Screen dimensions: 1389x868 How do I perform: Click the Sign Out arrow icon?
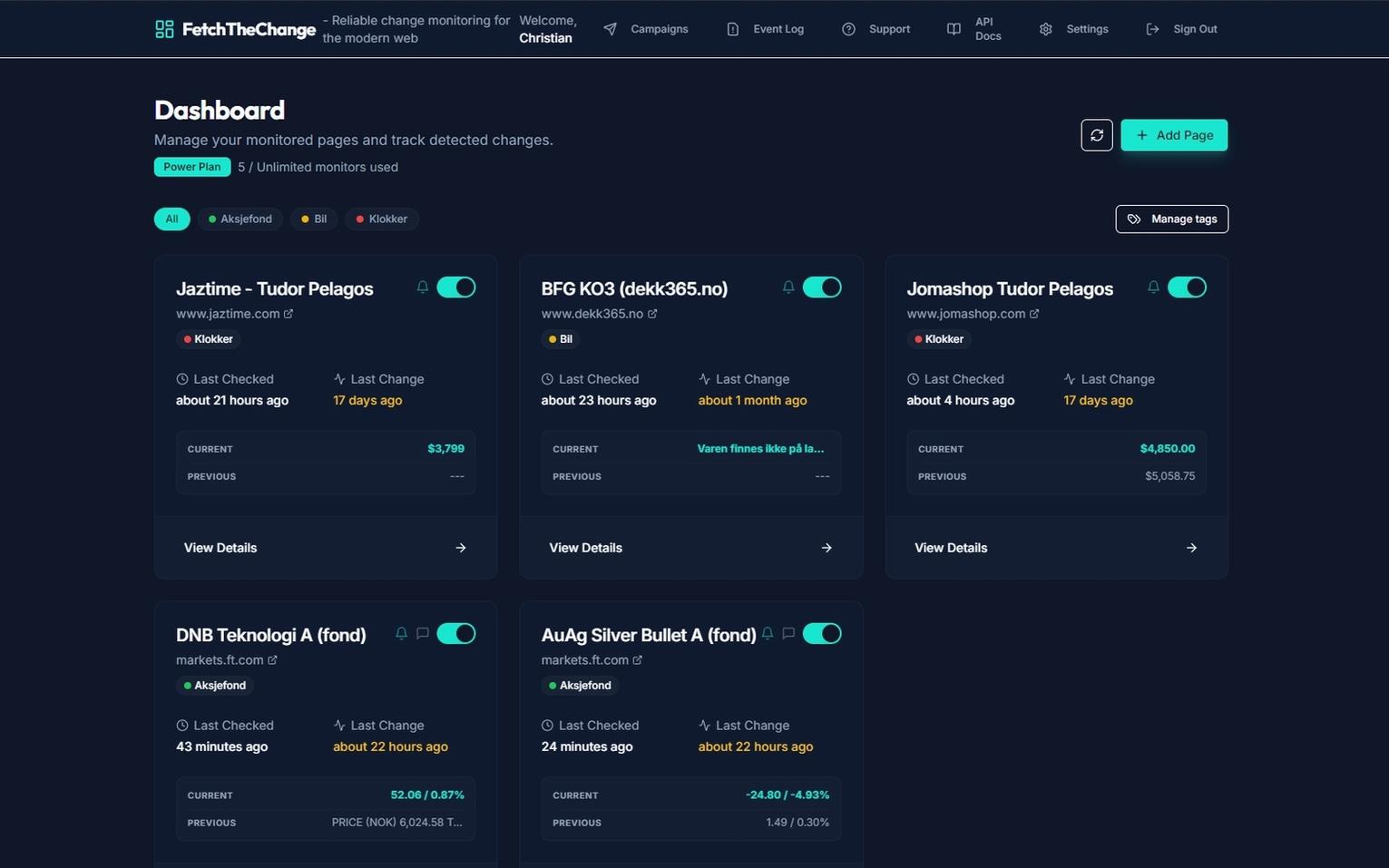(1153, 29)
